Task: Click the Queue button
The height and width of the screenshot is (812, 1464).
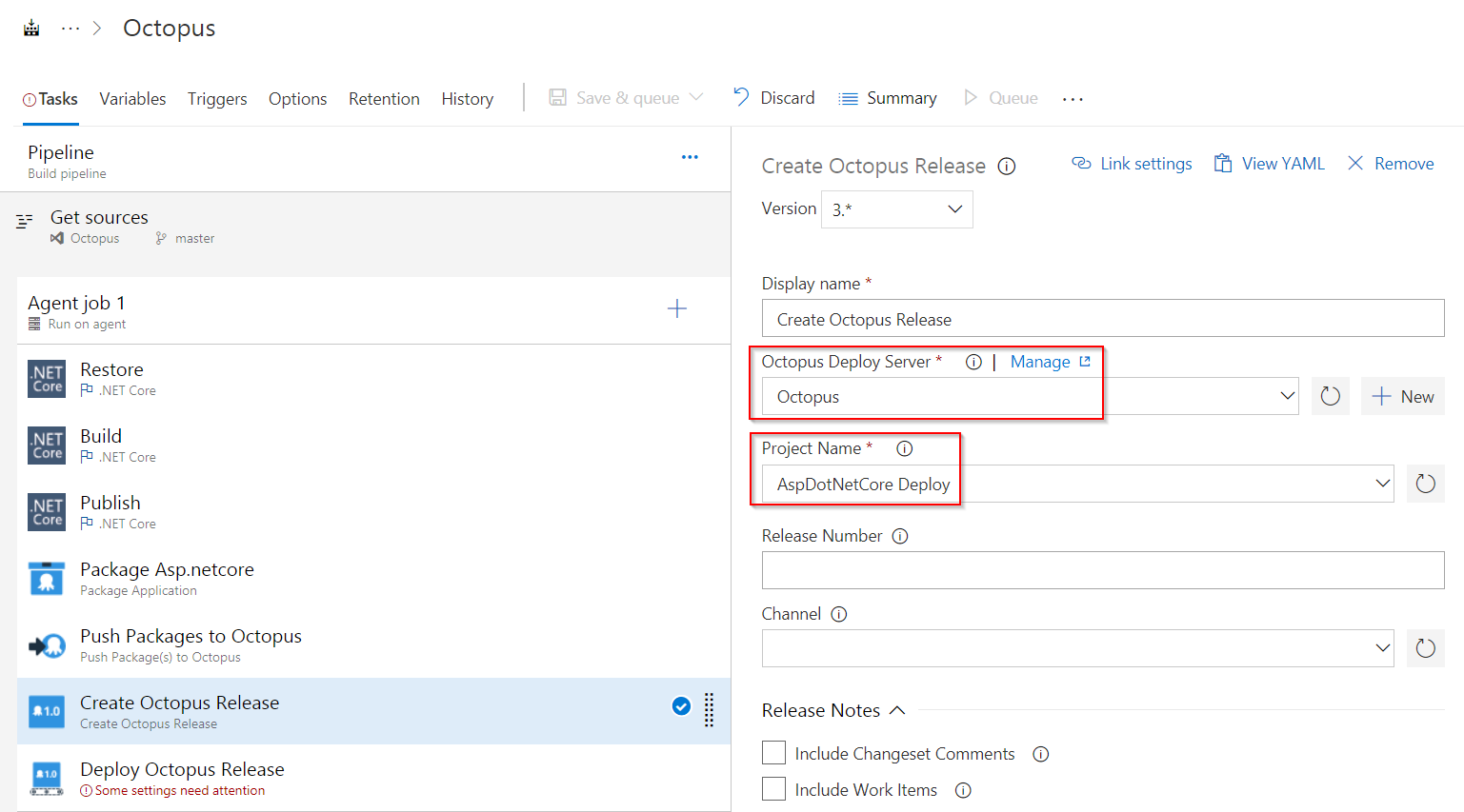Action: 1001,98
